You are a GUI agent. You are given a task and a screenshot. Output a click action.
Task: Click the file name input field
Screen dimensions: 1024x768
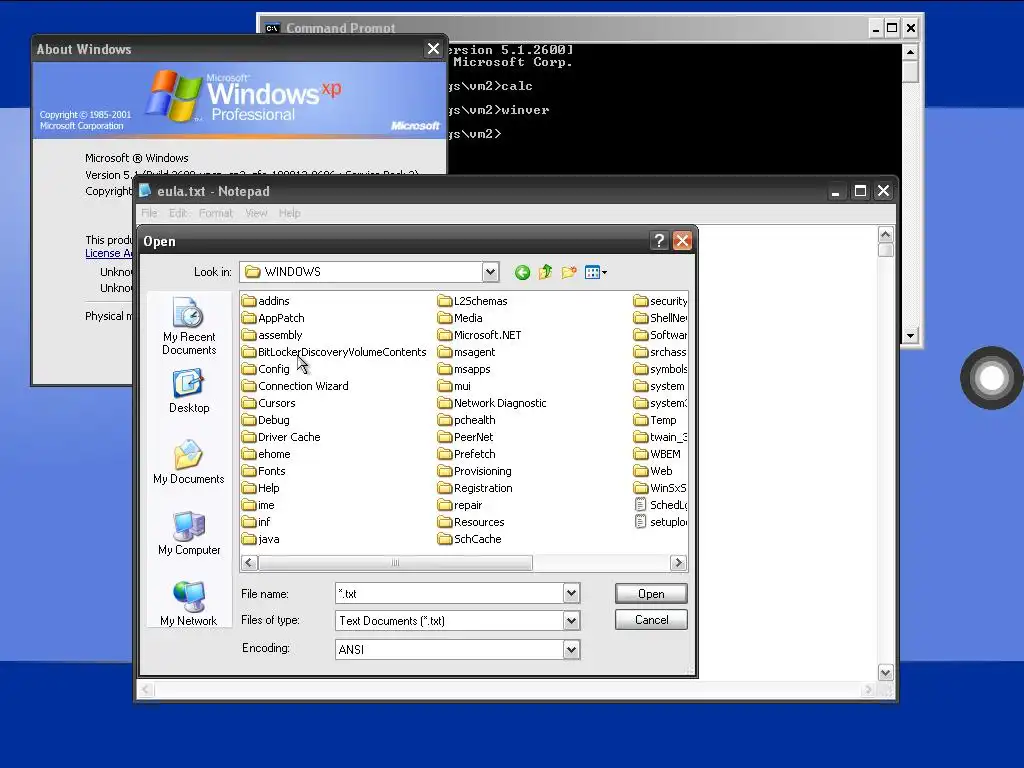[x=449, y=593]
